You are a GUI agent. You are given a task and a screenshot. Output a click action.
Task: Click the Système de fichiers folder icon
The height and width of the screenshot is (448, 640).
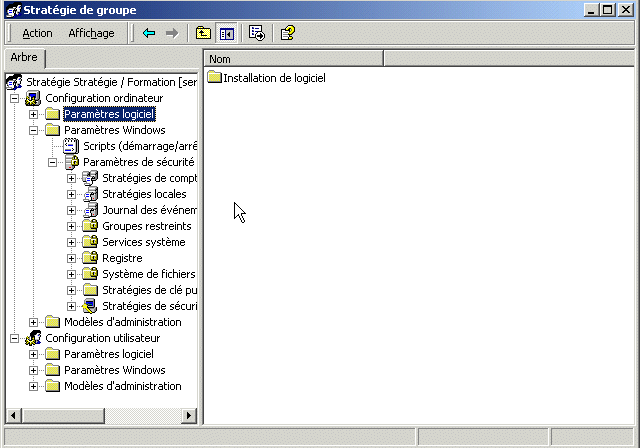[x=90, y=273]
